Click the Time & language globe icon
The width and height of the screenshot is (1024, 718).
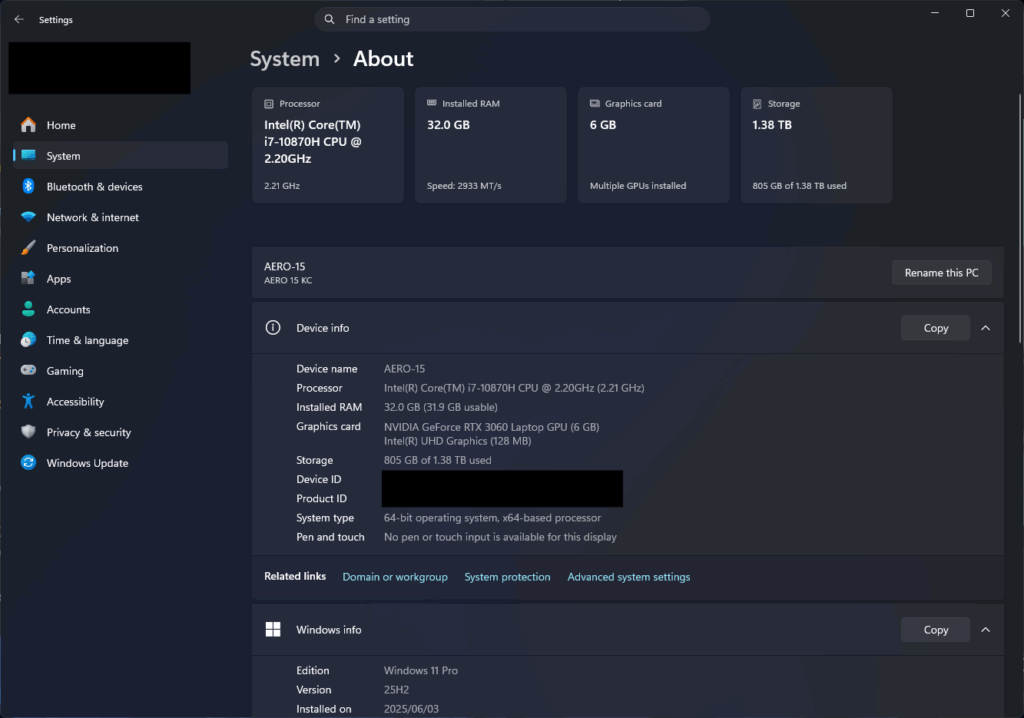tap(28, 340)
